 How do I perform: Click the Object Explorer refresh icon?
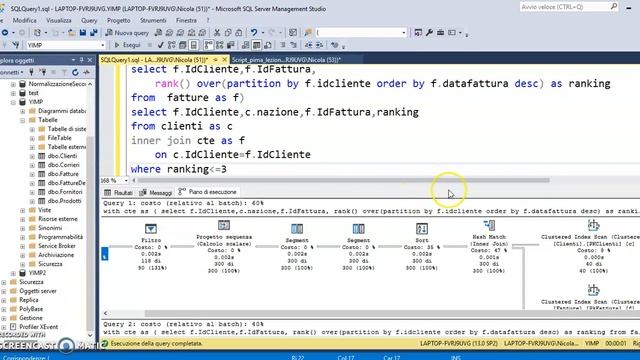[x=75, y=72]
